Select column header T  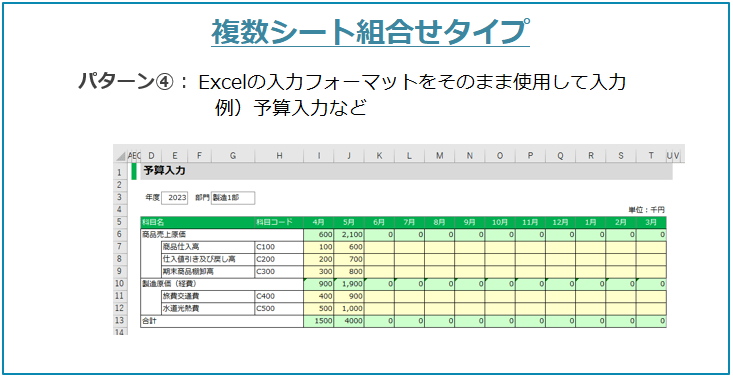click(x=651, y=156)
